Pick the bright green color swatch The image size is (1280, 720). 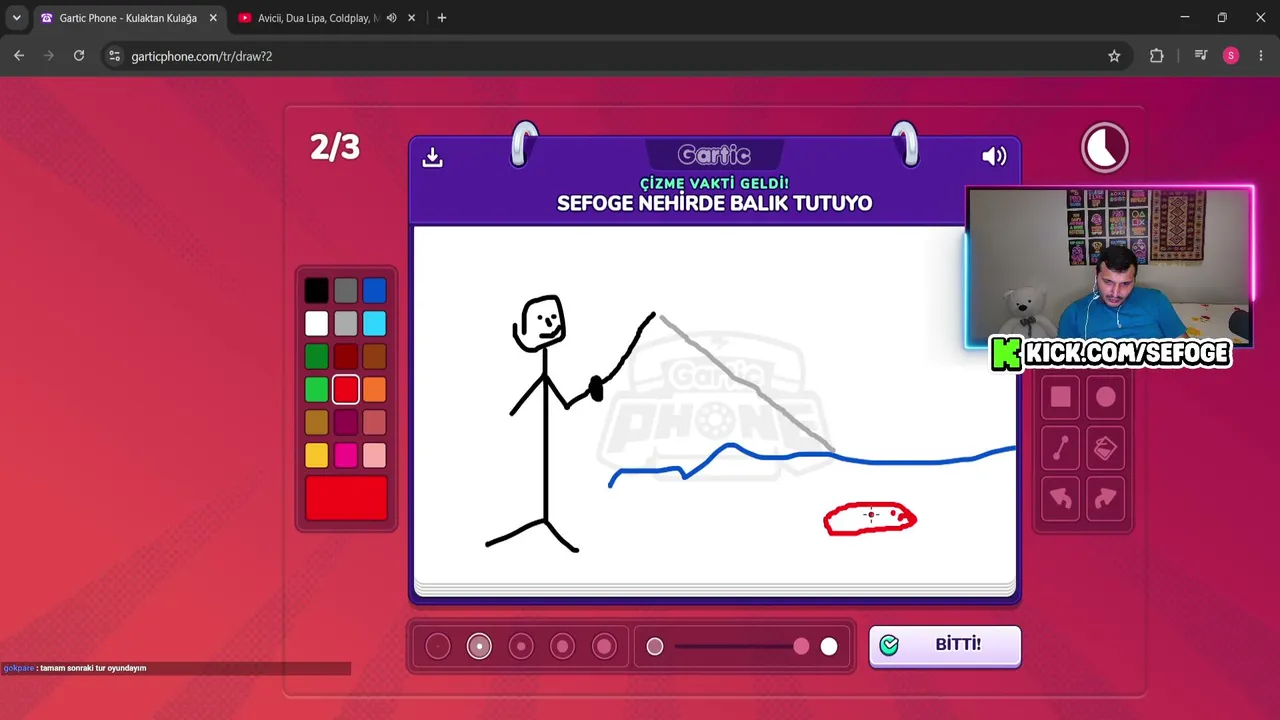click(316, 389)
